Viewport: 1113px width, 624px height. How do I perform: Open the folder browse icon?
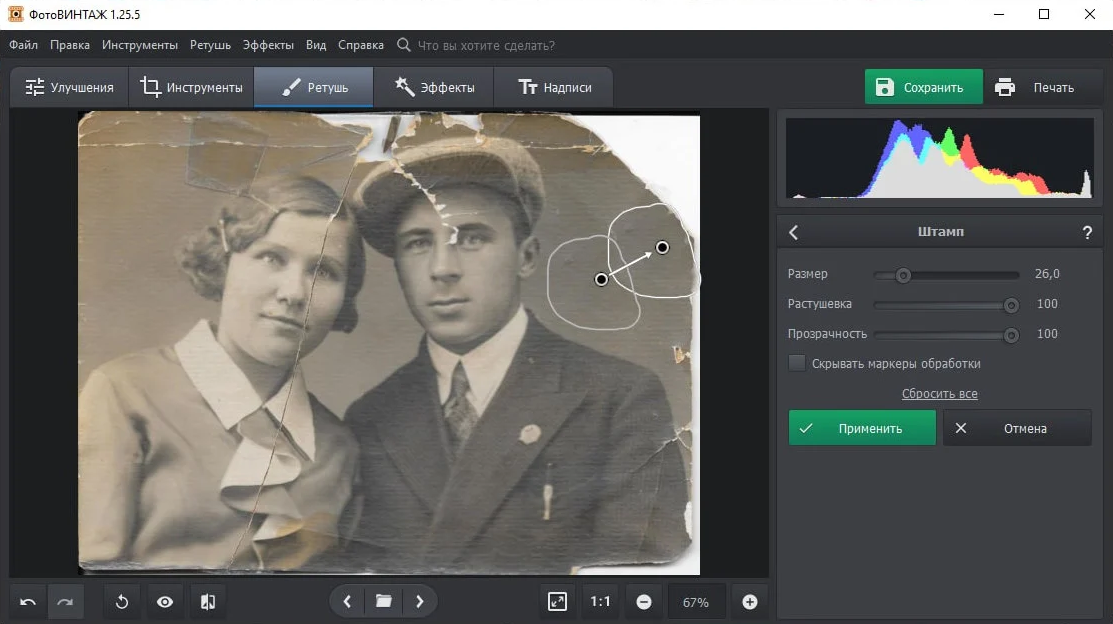click(x=383, y=601)
